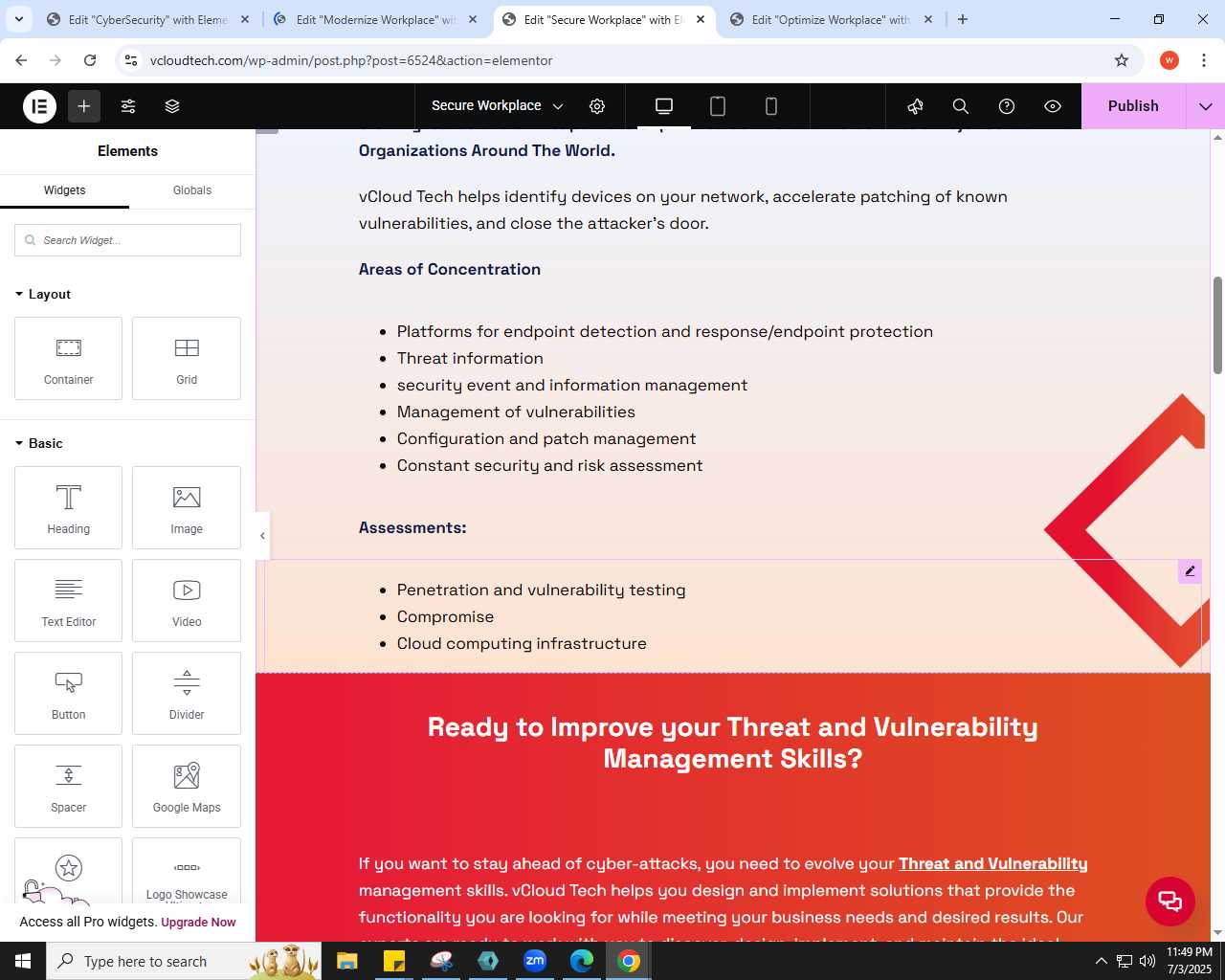1225x980 pixels.
Task: Switch to tablet view mode
Action: [x=718, y=106]
